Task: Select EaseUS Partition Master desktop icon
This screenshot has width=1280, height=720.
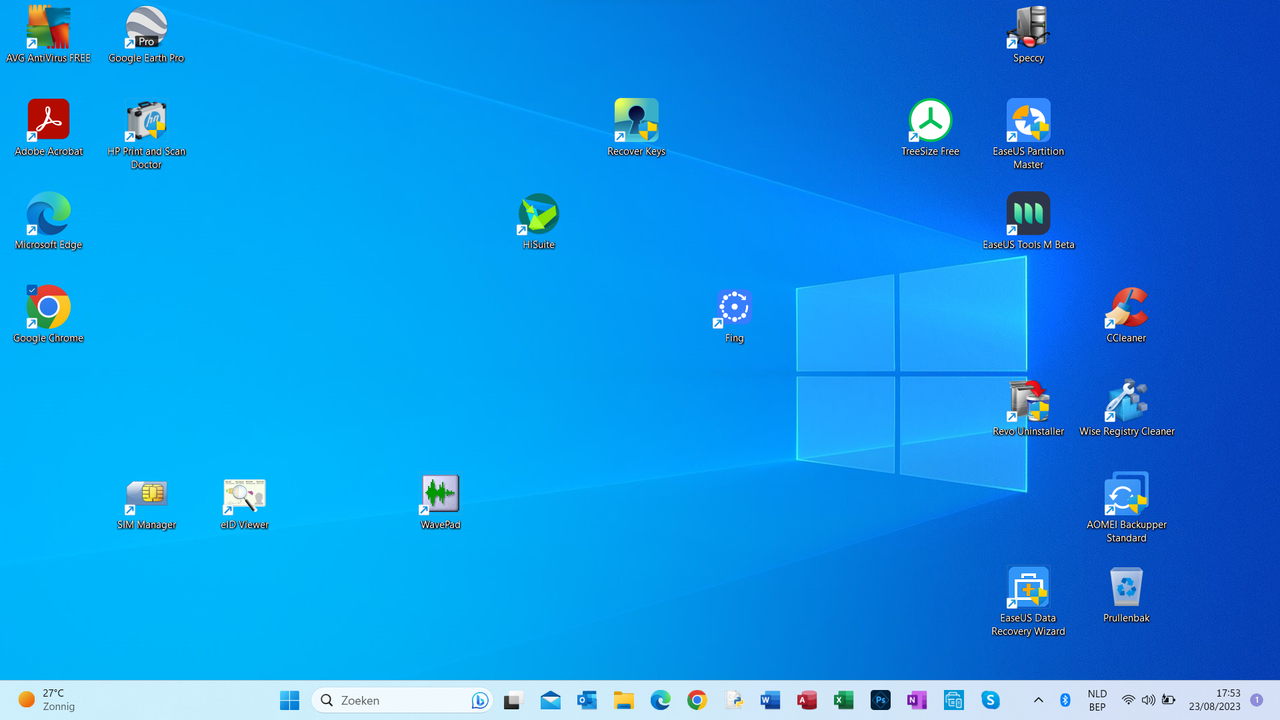Action: [1028, 134]
